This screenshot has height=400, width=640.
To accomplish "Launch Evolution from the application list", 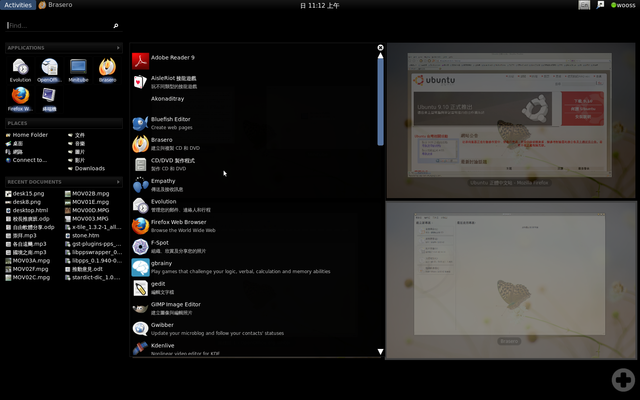I will [x=171, y=205].
